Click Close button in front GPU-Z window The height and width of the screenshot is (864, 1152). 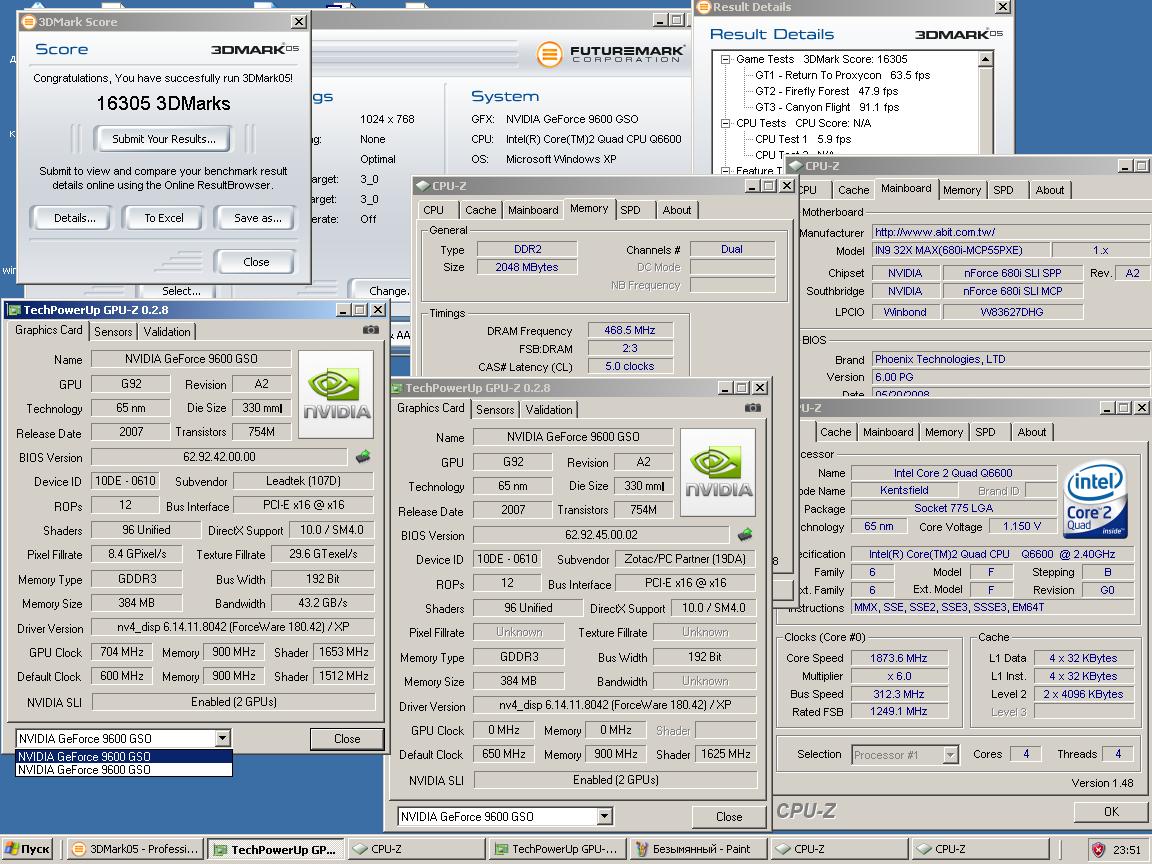[x=729, y=817]
